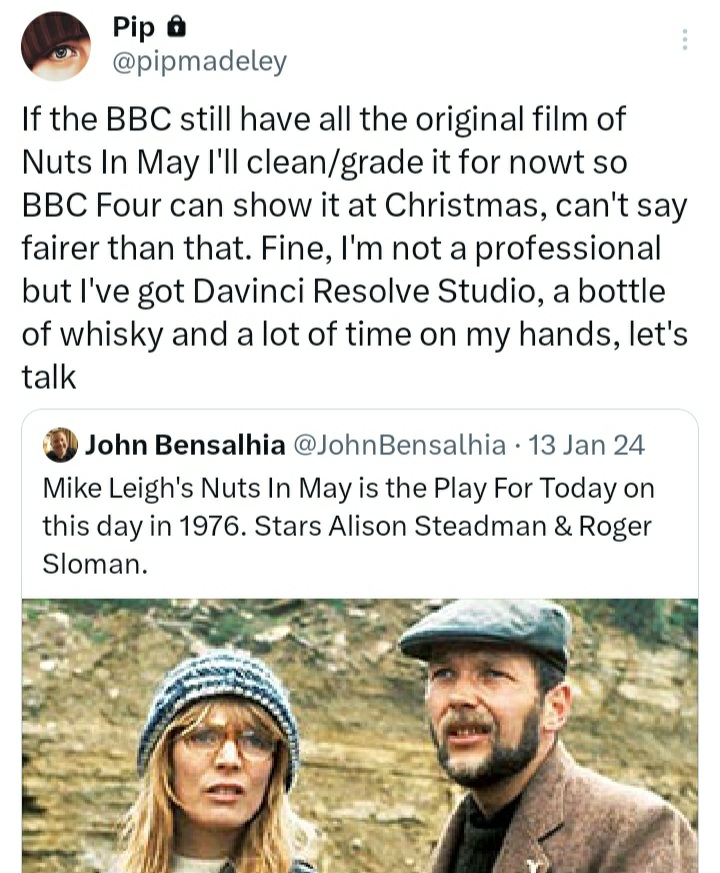Tap the @pipmadeley handle
720x873 pixels.
[x=198, y=62]
